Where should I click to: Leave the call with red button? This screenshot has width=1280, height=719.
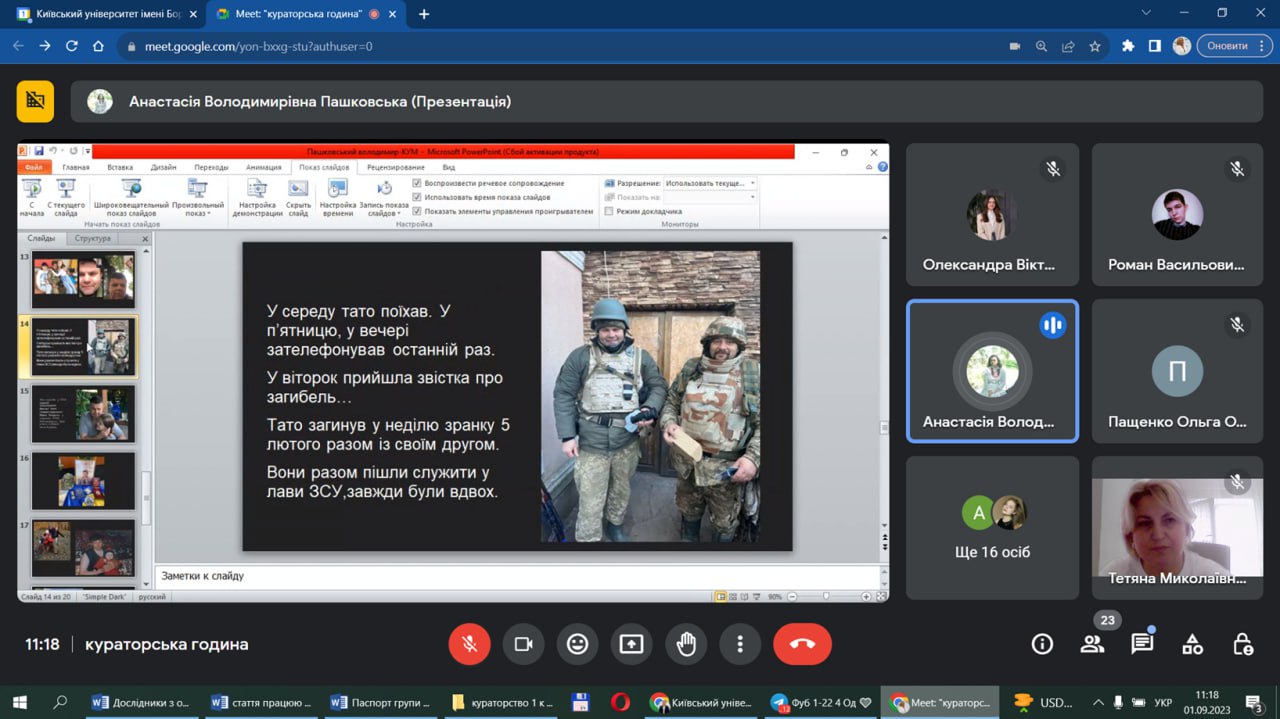(x=801, y=644)
